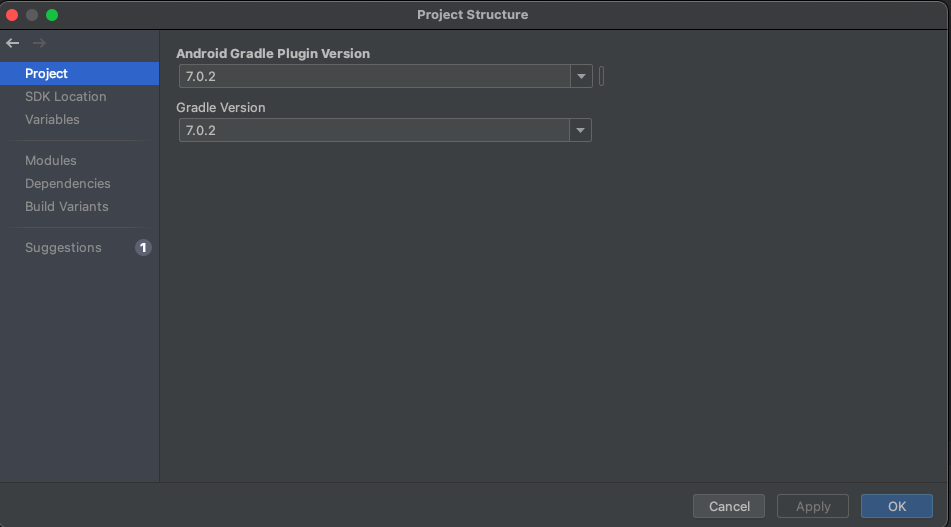Click the Apply button
Viewport: 951px width, 527px height.
point(812,506)
